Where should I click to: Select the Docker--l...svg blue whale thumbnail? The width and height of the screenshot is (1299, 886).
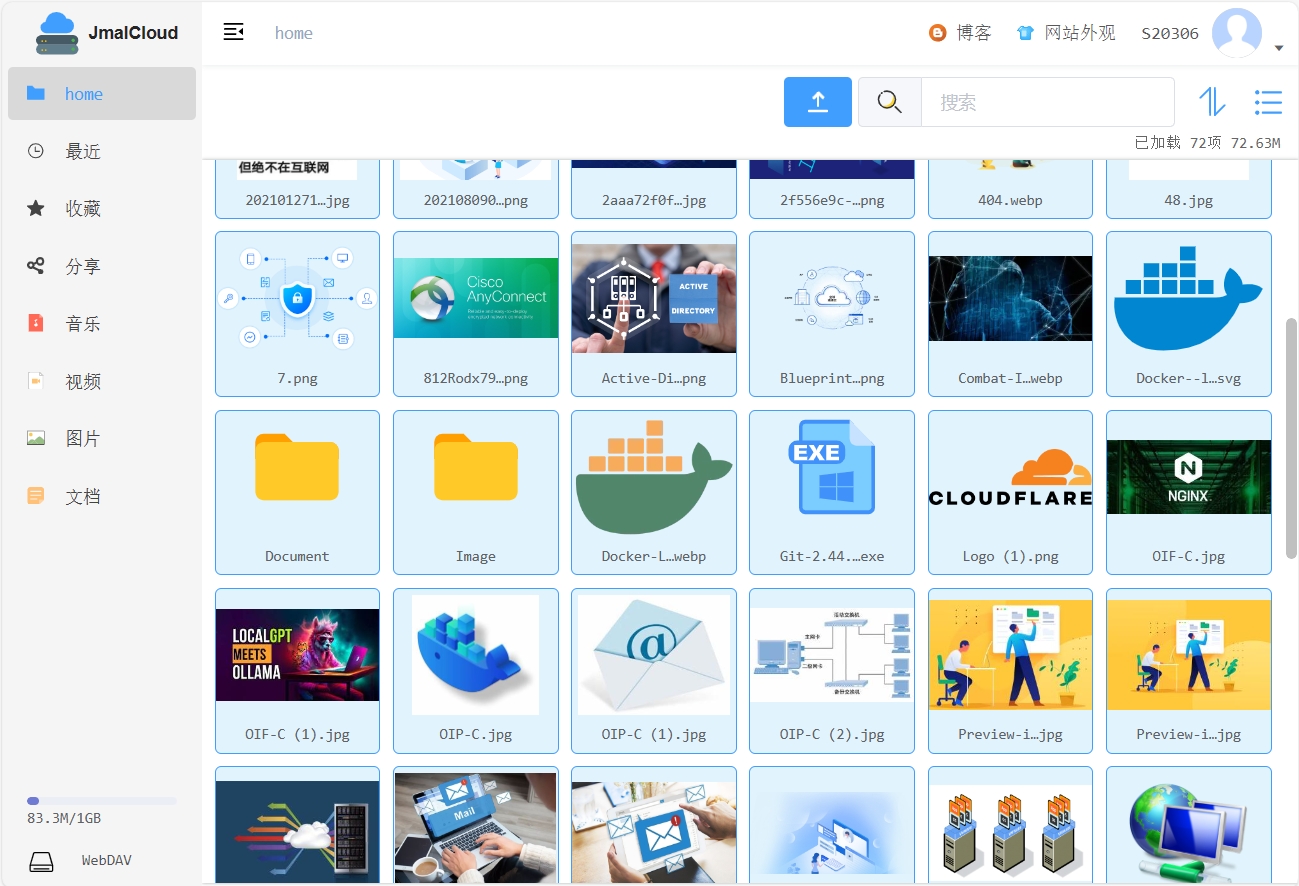[x=1189, y=298]
